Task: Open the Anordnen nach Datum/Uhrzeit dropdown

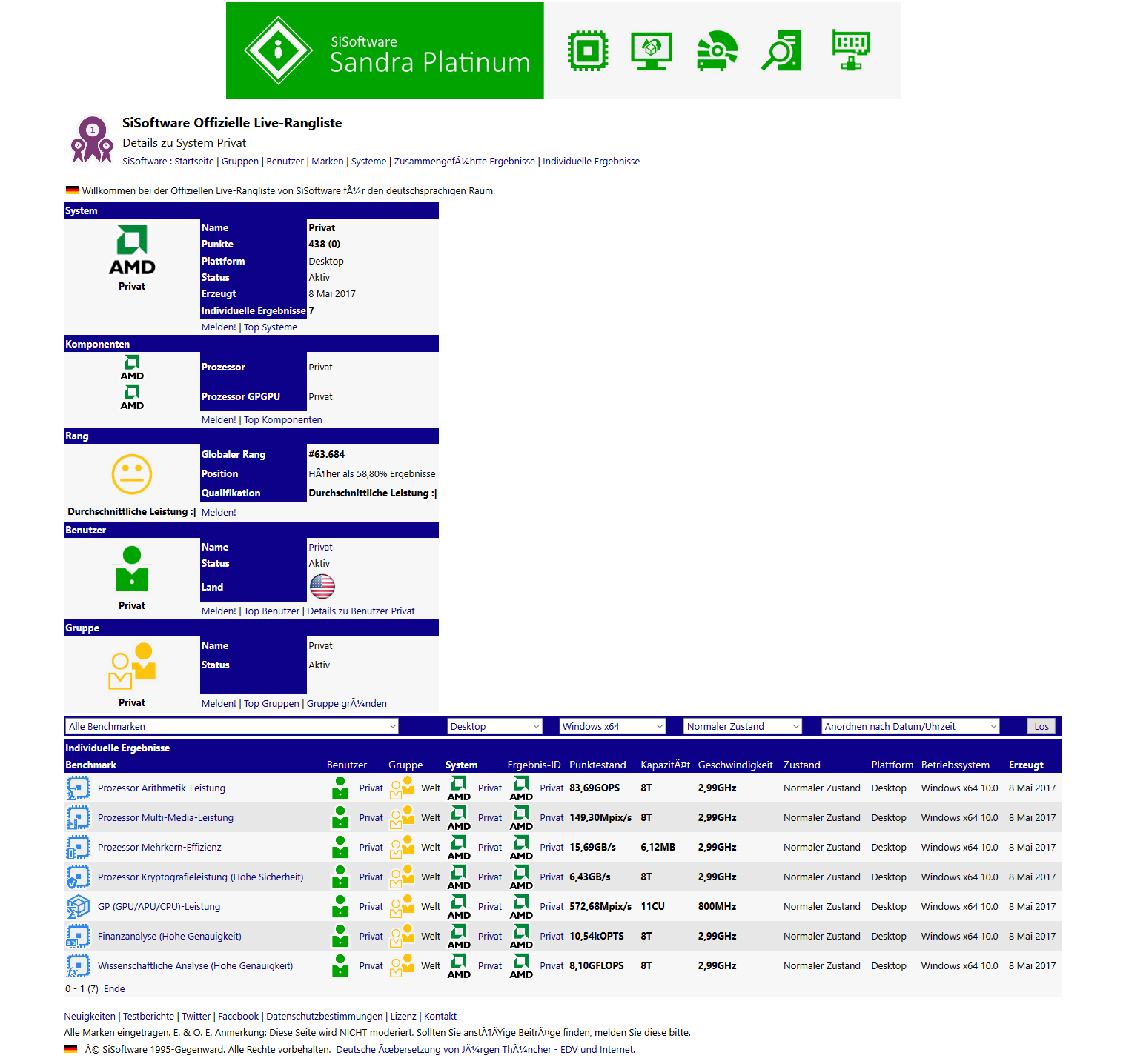Action: [910, 726]
